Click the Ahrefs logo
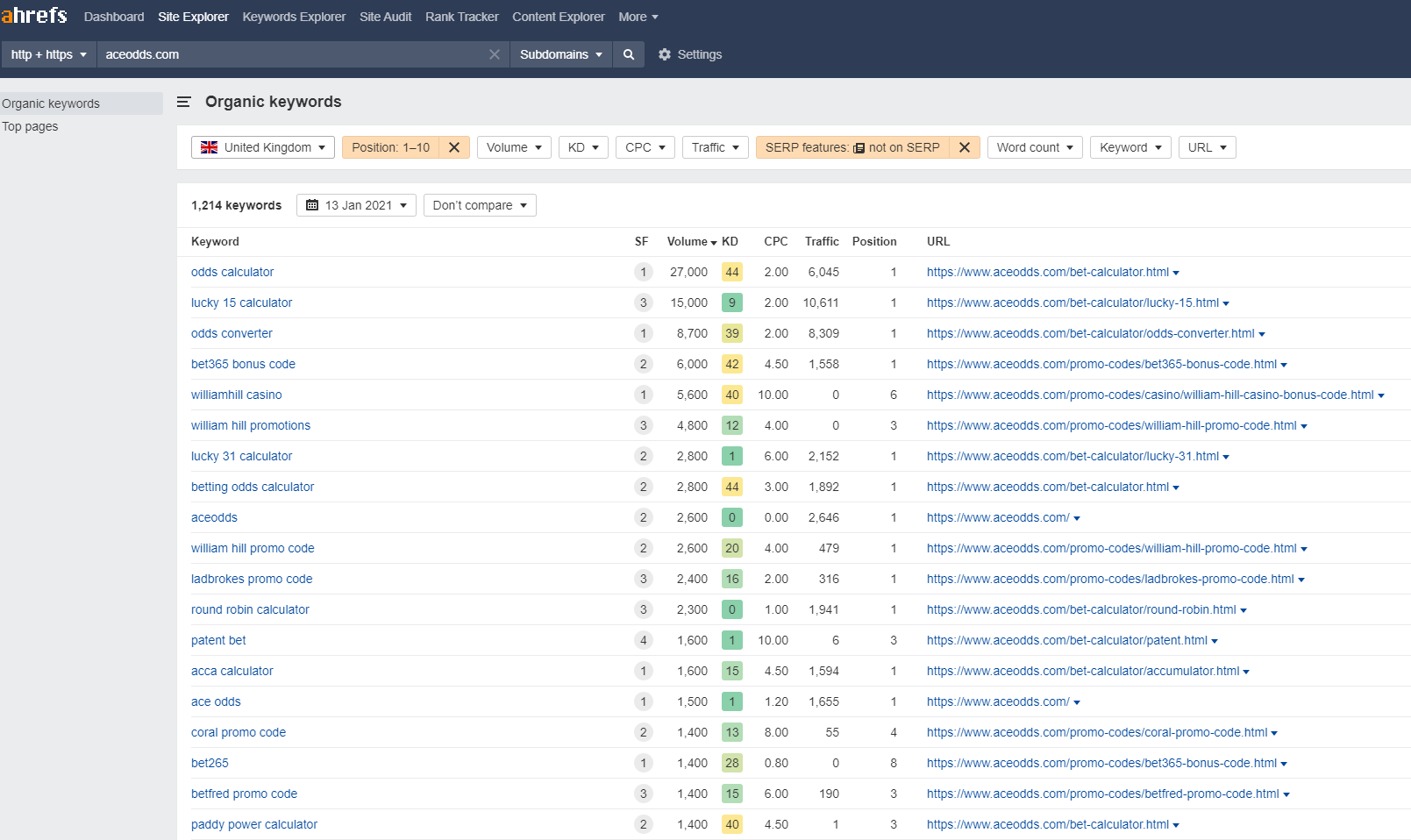Screen dimensions: 1411x840 [34, 16]
